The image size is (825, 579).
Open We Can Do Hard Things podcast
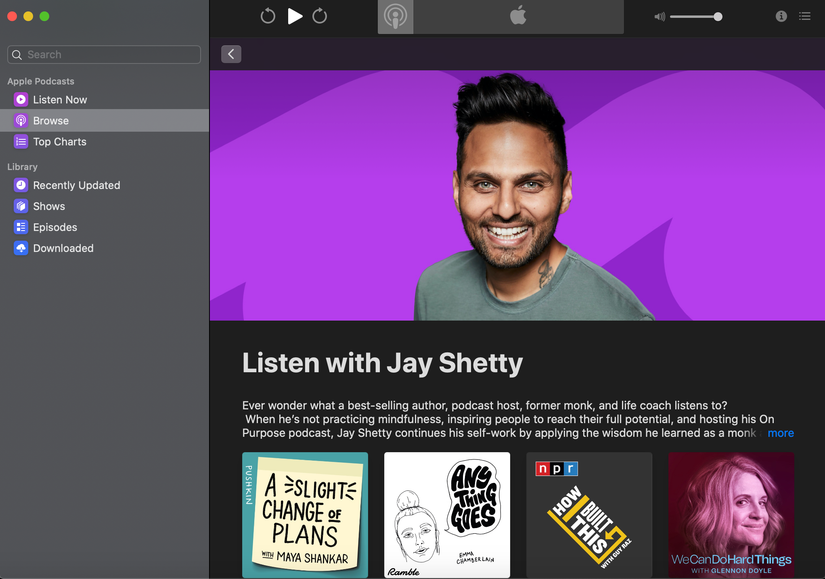(731, 515)
